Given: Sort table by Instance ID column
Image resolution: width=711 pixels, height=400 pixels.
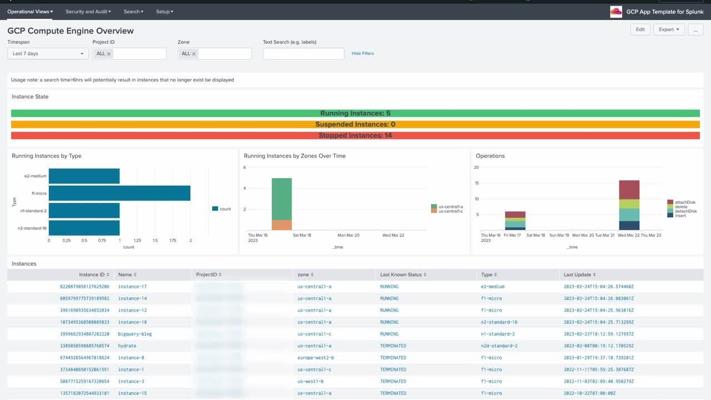Looking at the screenshot, I should coord(93,274).
